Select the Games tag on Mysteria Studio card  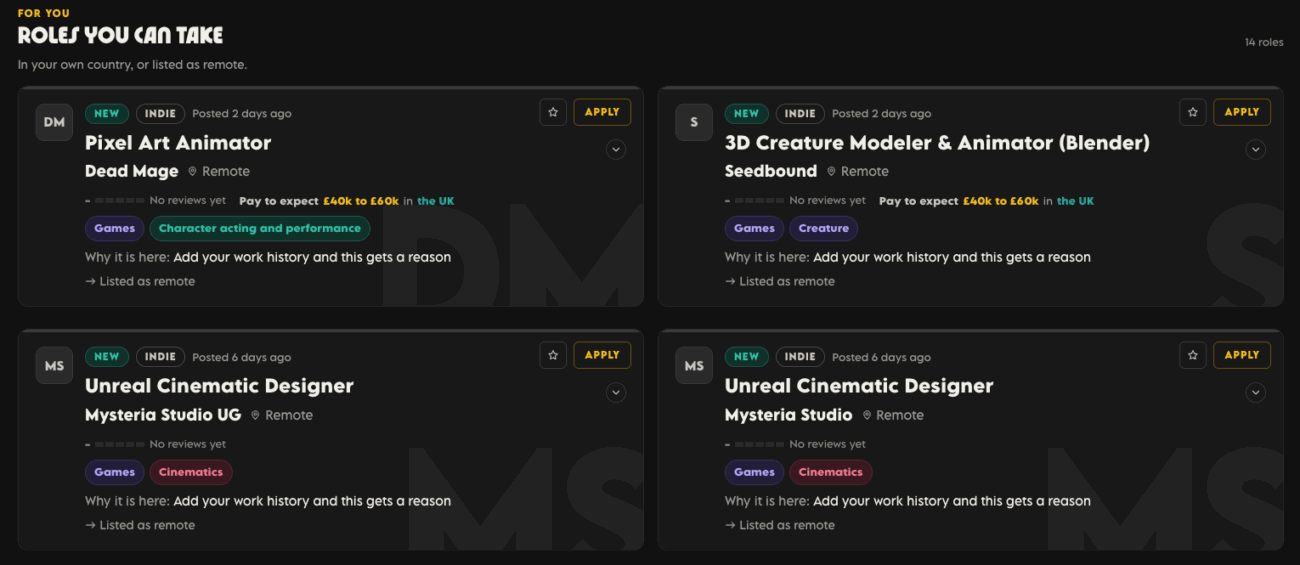[x=754, y=472]
